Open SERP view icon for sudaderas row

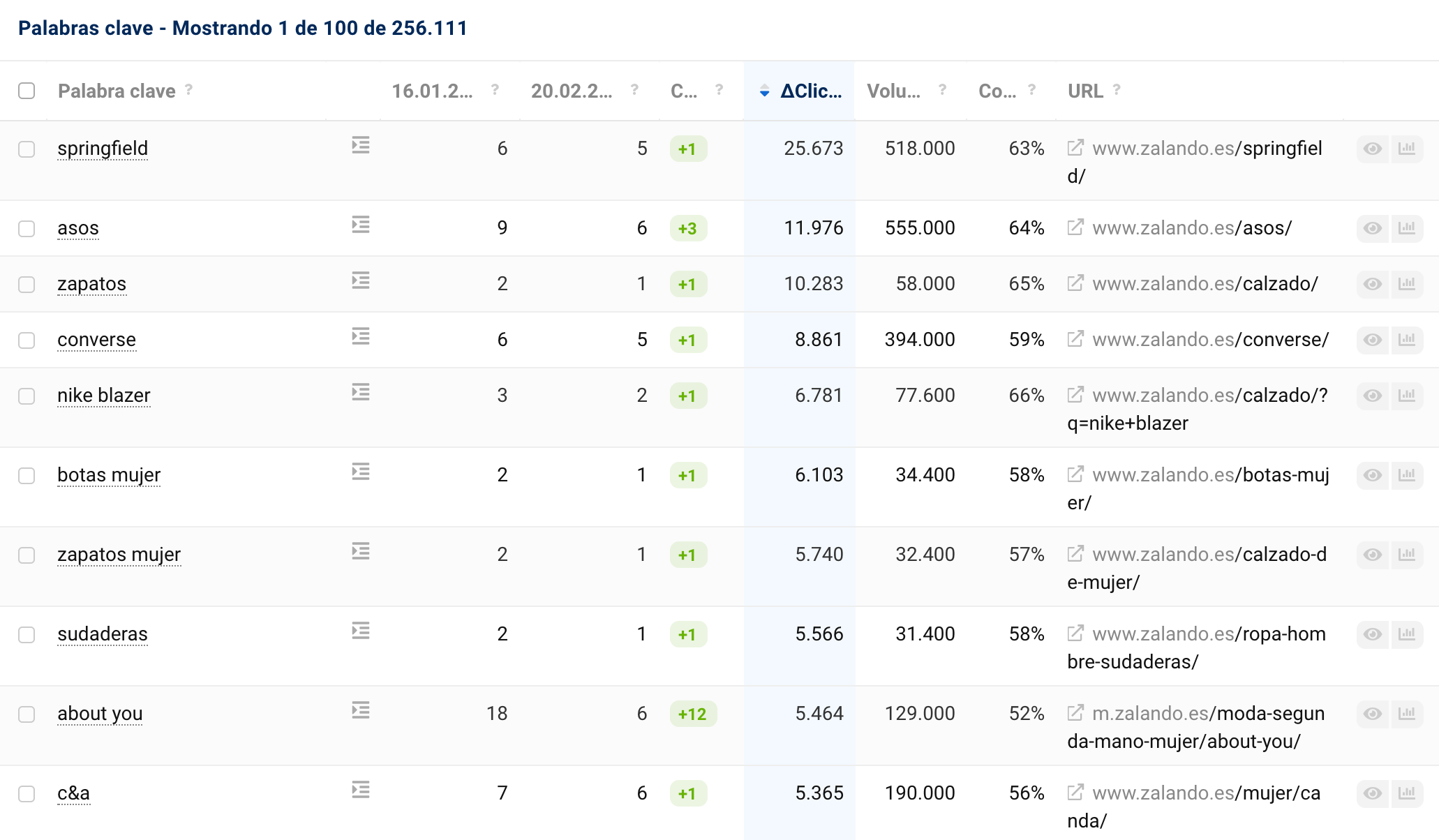coord(361,631)
